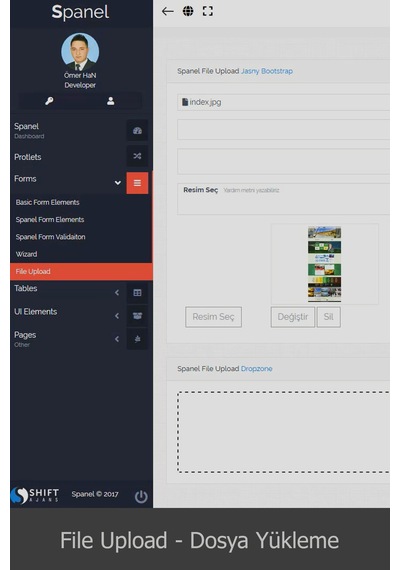Viewport: 400px width, 570px height.
Task: Open the Jasny Bootstrap link
Action: pyautogui.click(x=267, y=71)
